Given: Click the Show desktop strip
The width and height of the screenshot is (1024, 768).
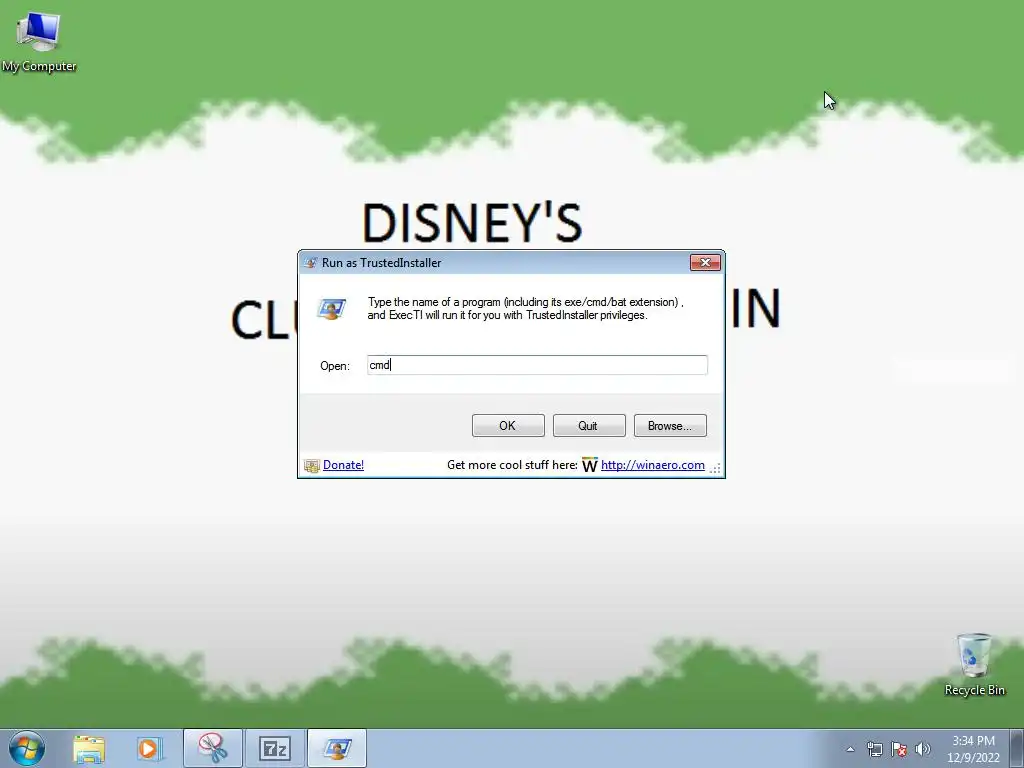Looking at the screenshot, I should 1017,748.
